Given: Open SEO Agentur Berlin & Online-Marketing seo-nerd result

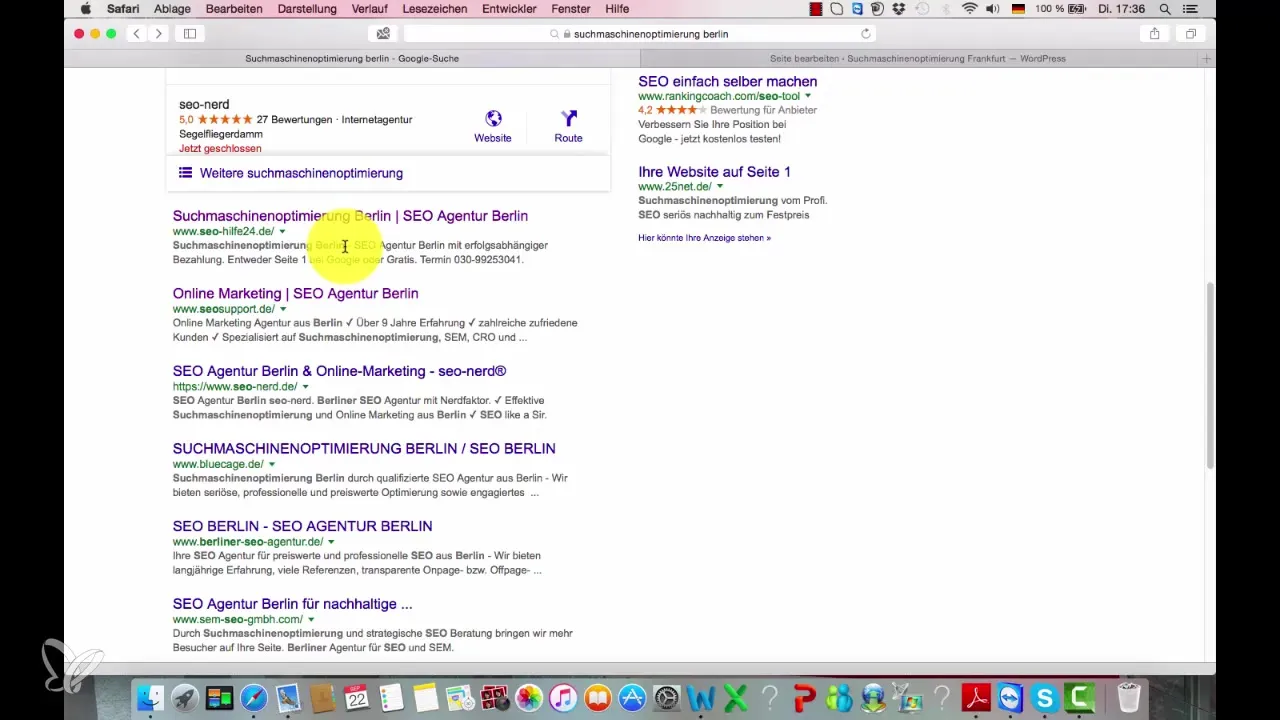Looking at the screenshot, I should [339, 371].
